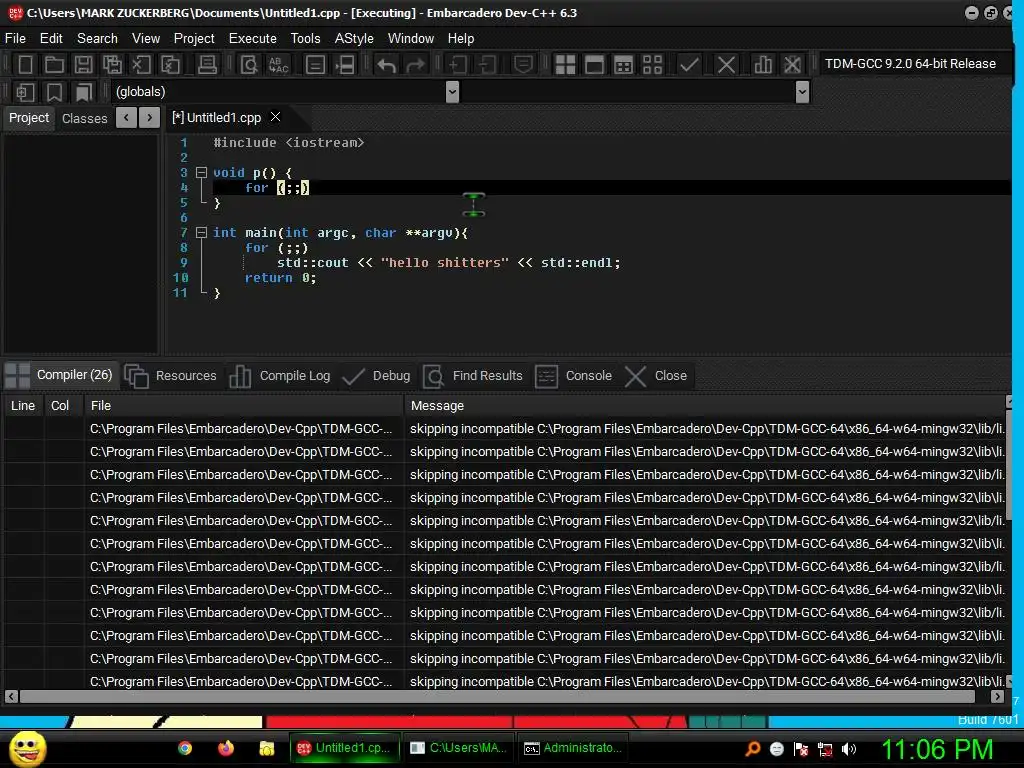Click the Close file toolbar icon
This screenshot has width=1024, height=768.
pos(141,64)
